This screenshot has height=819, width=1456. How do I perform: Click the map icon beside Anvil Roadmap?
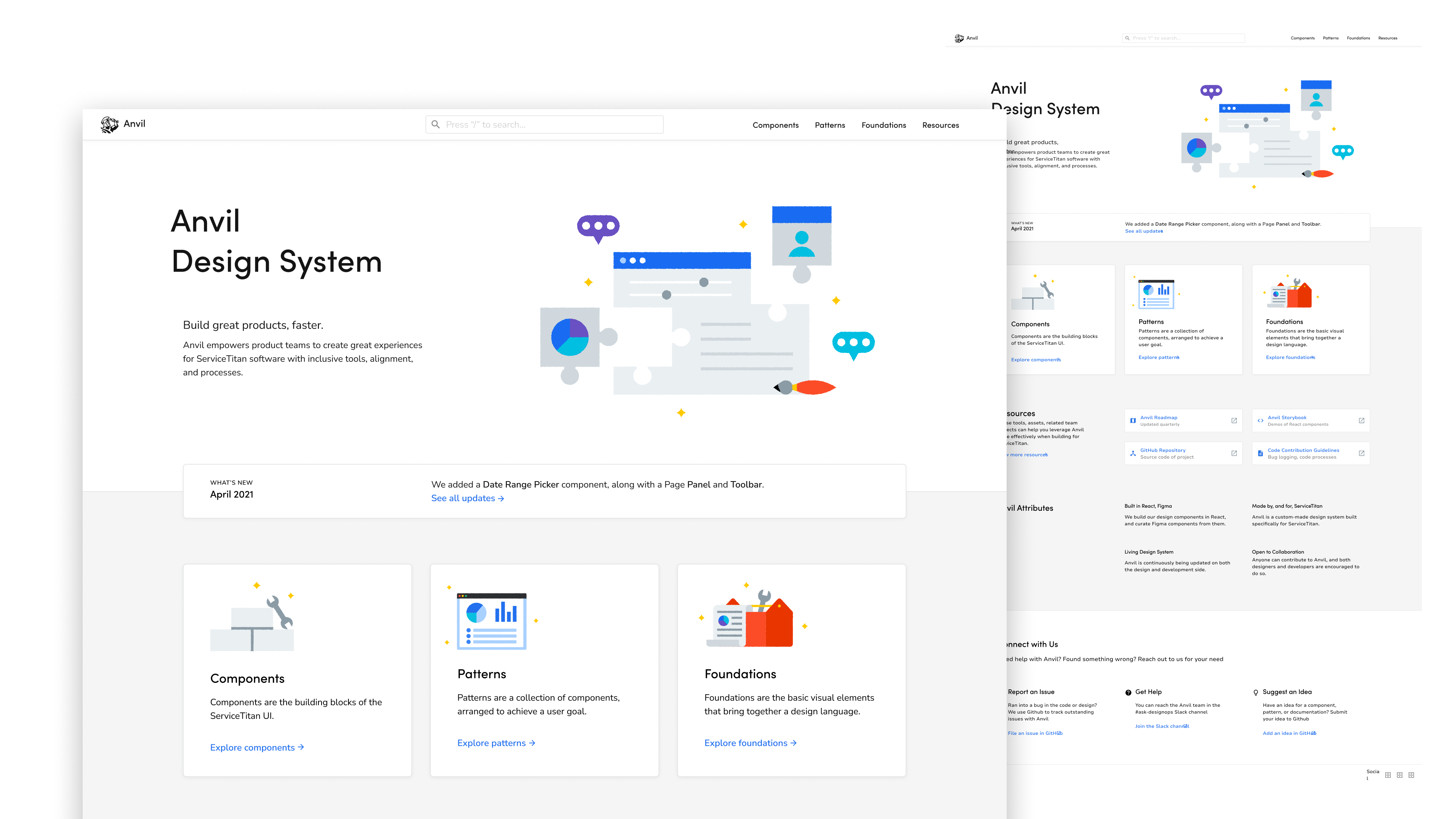pos(1133,420)
